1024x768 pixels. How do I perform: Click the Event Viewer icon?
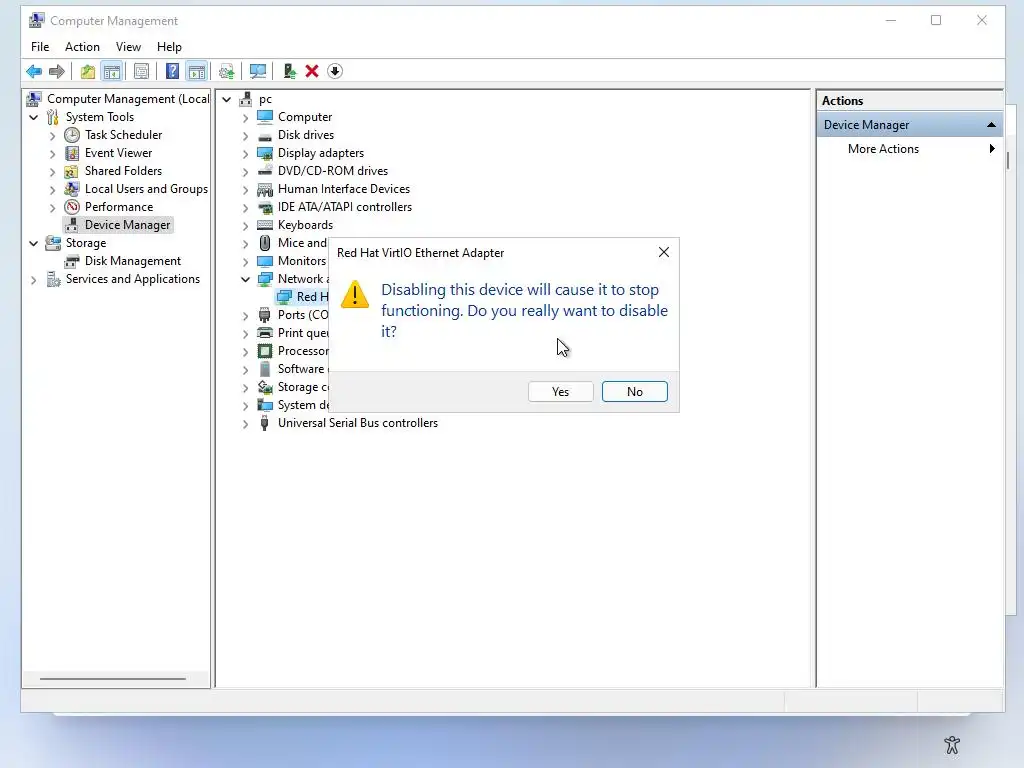[x=72, y=153]
